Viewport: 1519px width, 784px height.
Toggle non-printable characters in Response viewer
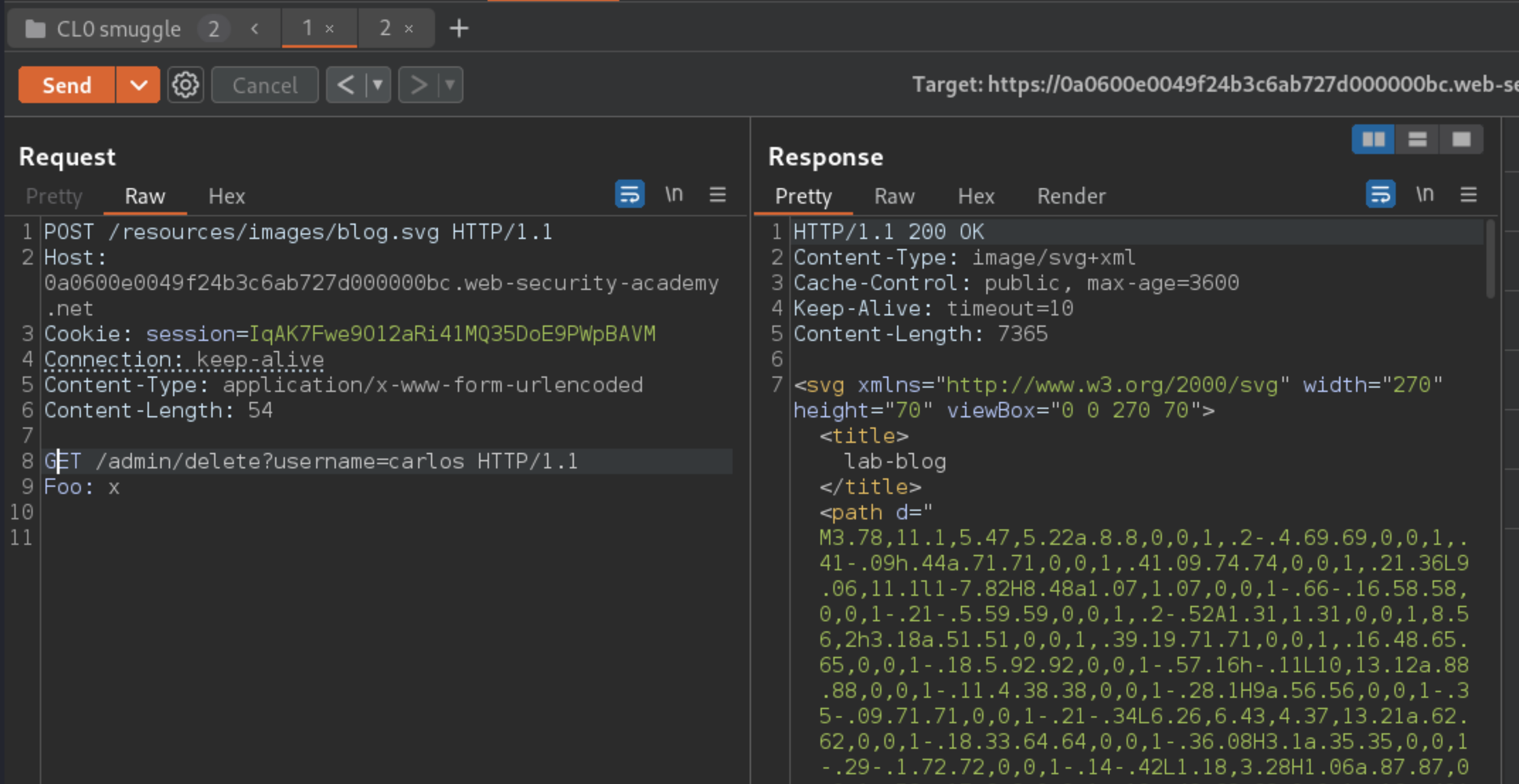coord(1425,194)
